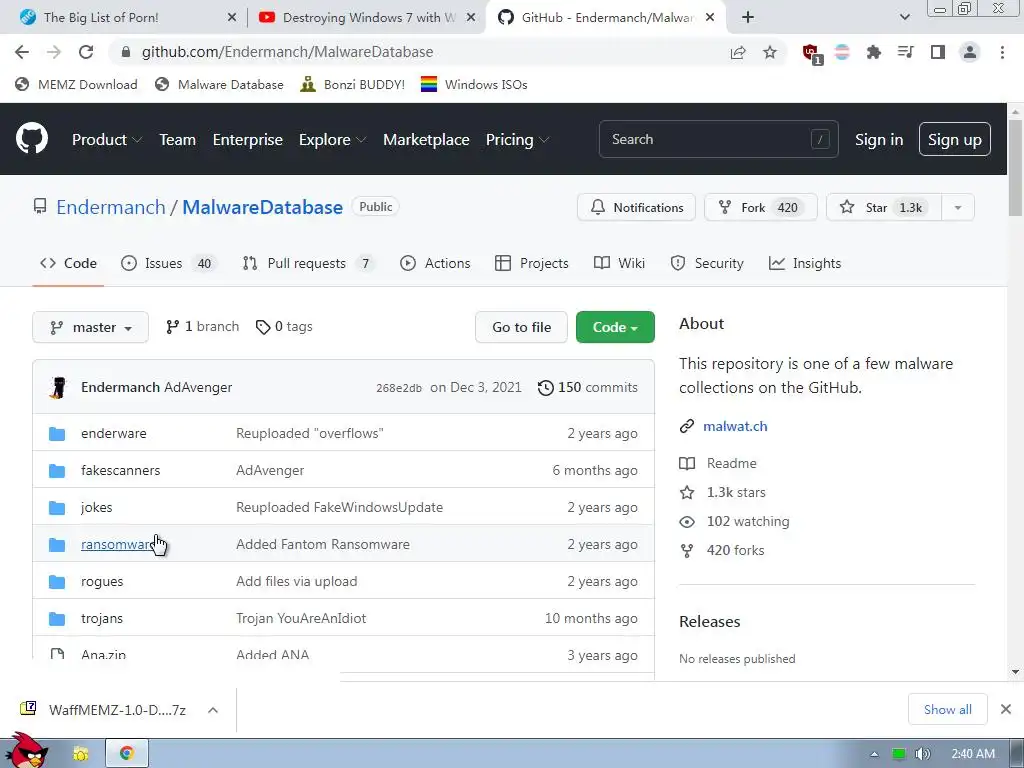
Task: Click the green network tray icon
Action: [899, 754]
